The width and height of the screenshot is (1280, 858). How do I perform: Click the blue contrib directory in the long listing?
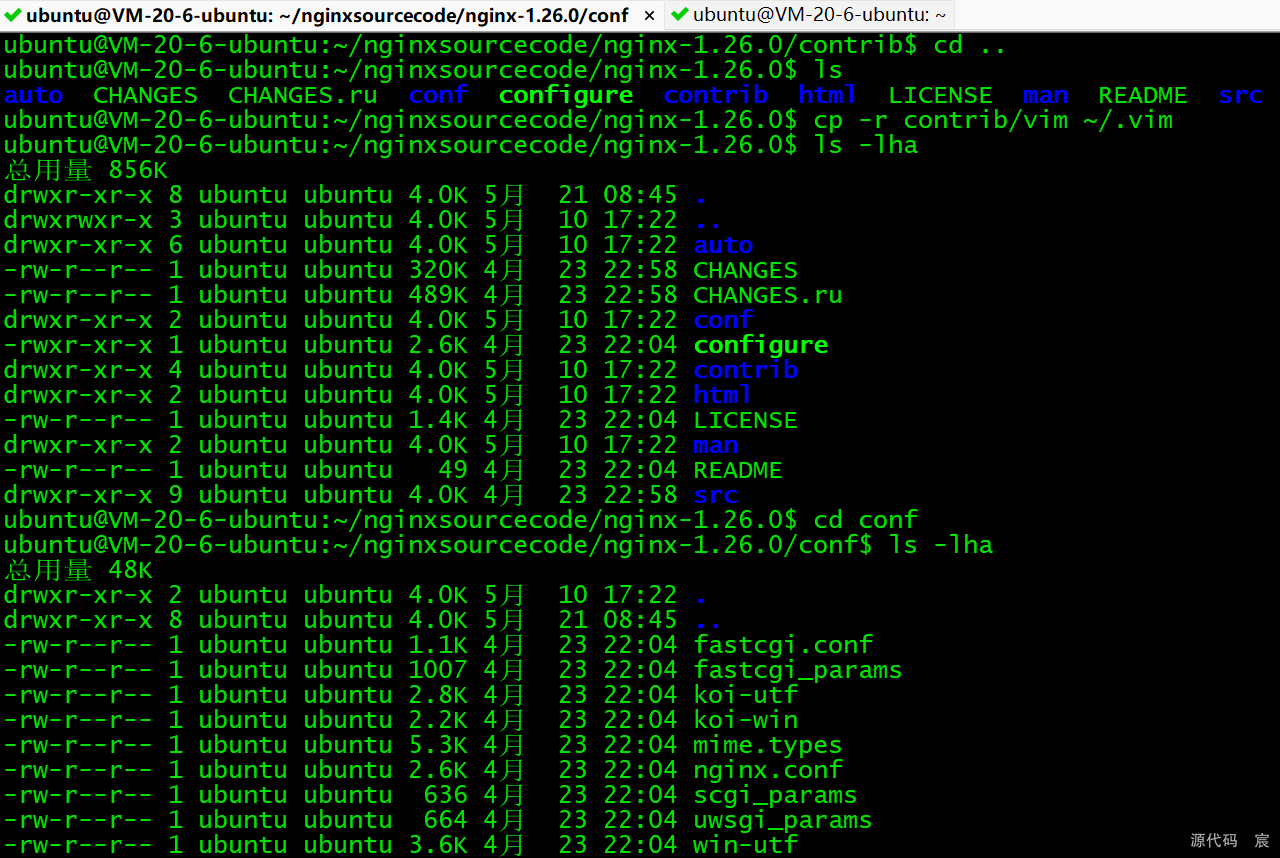pyautogui.click(x=746, y=370)
